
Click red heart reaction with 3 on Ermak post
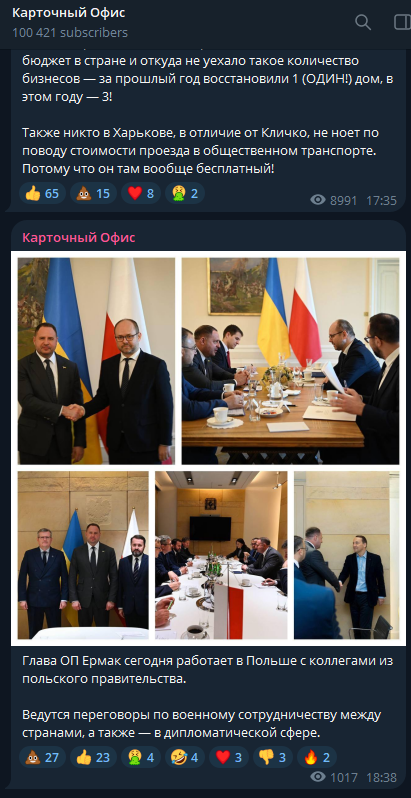point(229,757)
